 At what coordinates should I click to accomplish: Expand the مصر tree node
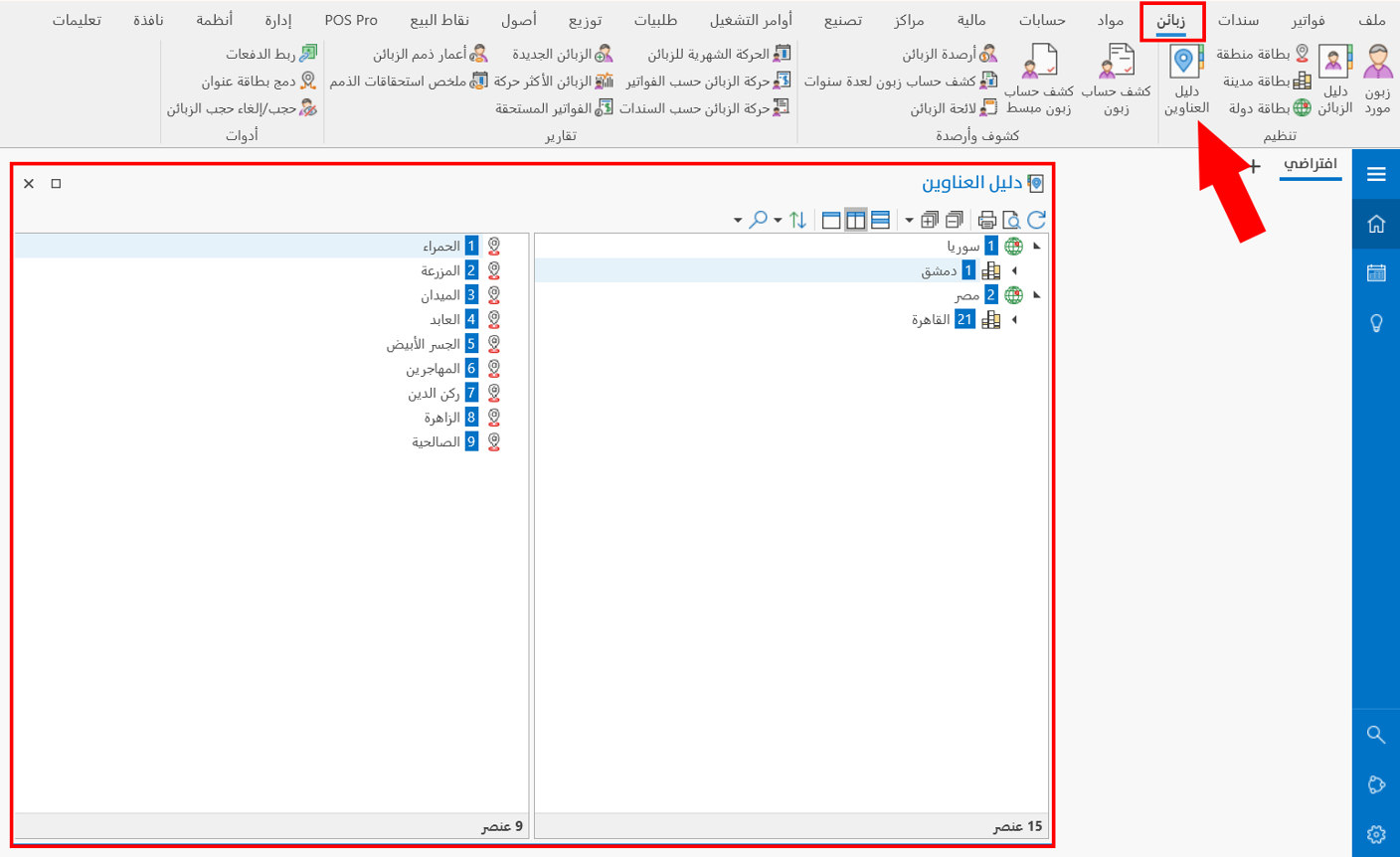click(x=1037, y=294)
